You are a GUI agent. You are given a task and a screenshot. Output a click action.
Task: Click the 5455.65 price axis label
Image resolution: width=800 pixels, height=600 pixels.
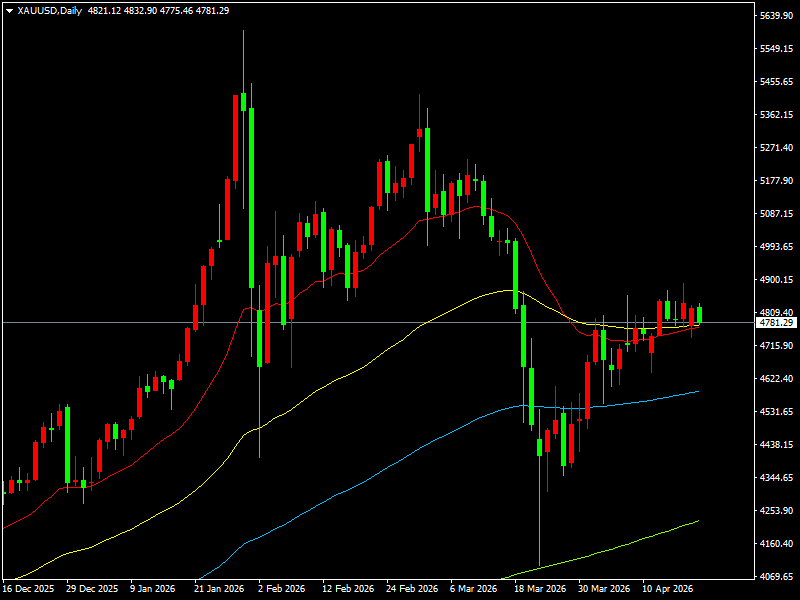click(x=777, y=82)
